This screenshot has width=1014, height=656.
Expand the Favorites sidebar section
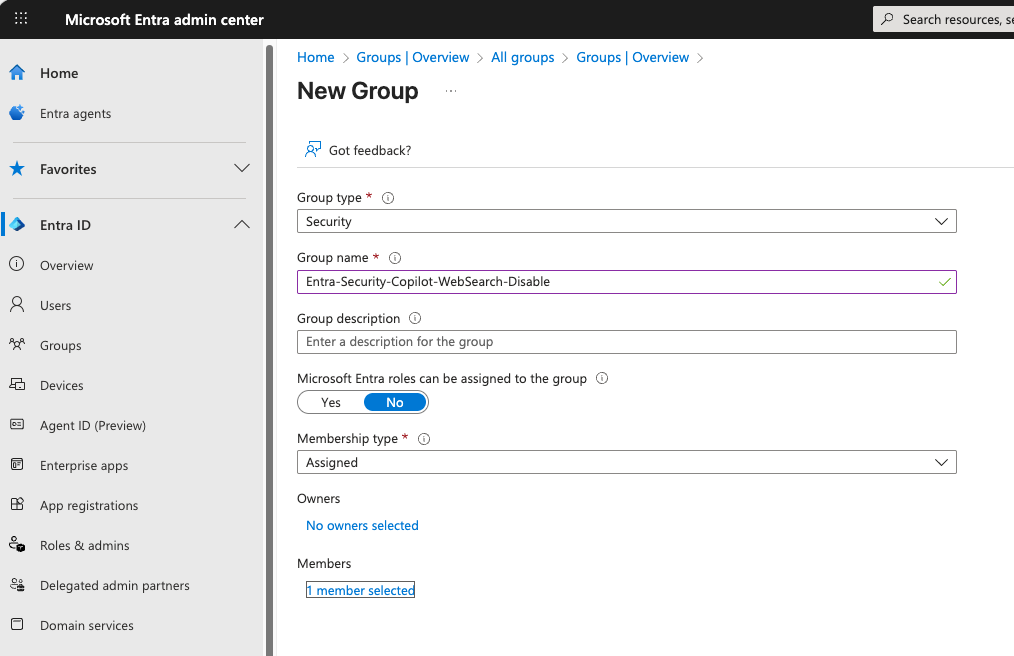pos(241,169)
